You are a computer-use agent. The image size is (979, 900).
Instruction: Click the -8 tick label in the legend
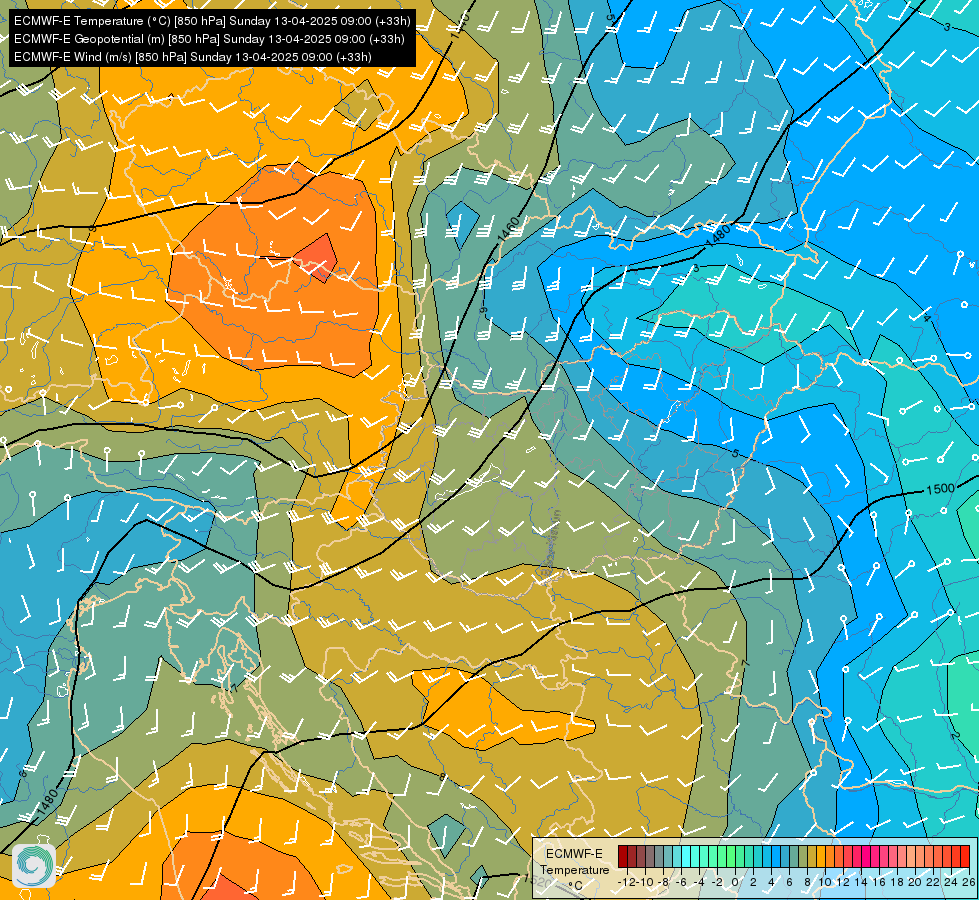pyautogui.click(x=663, y=882)
